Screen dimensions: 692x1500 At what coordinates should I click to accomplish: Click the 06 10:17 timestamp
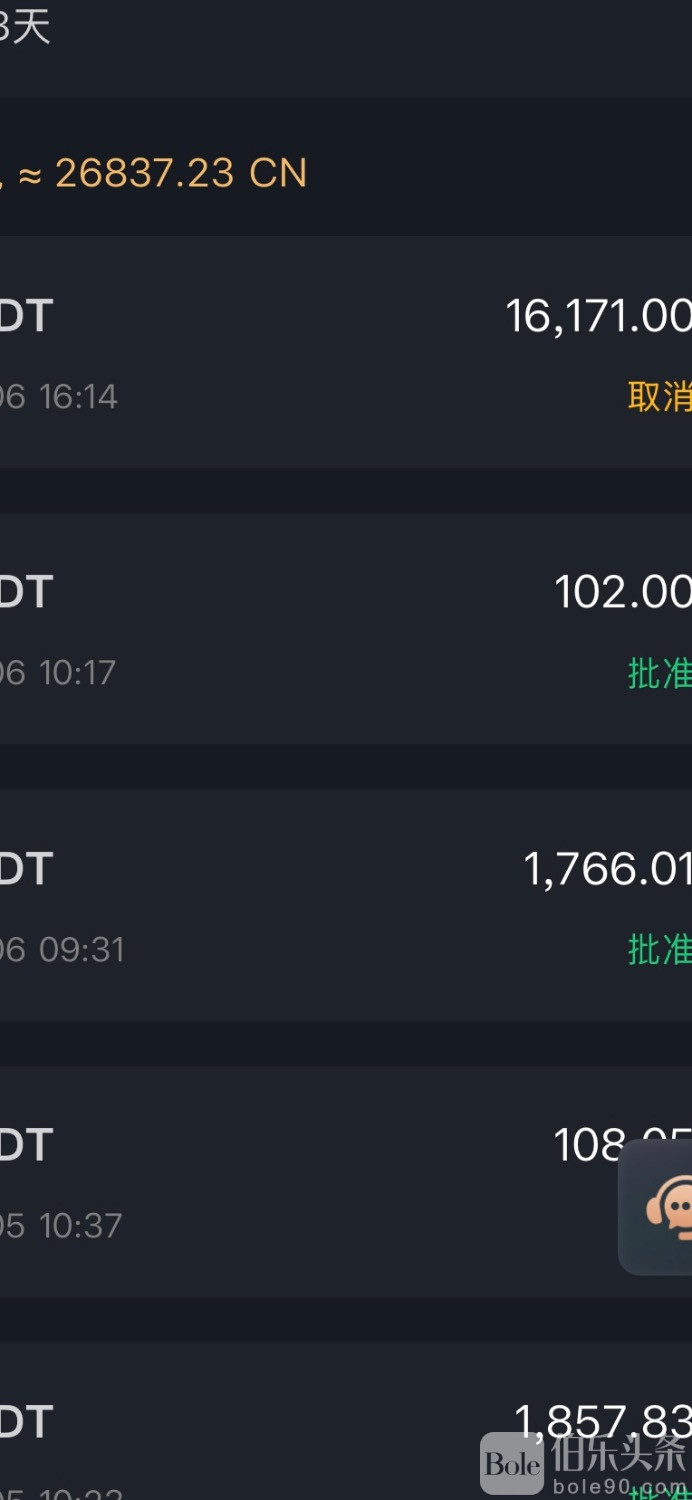click(x=58, y=673)
